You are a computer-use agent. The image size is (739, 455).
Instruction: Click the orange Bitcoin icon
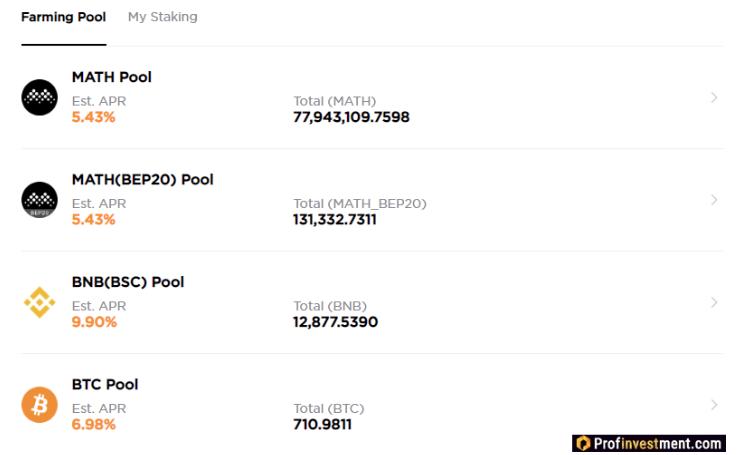39,405
